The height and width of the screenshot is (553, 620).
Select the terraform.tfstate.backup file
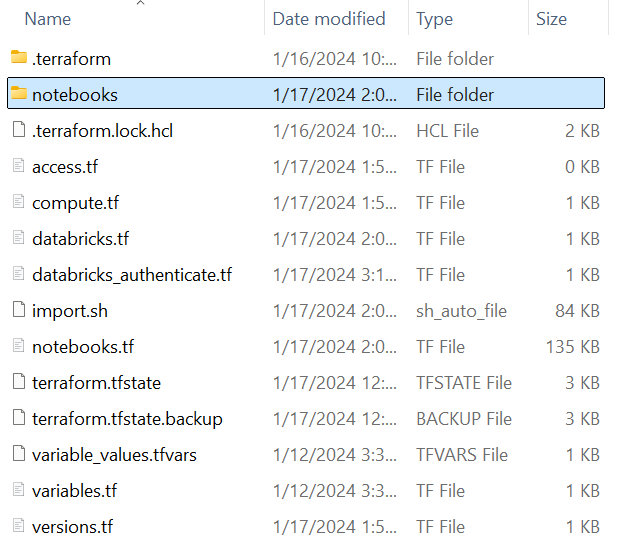click(x=126, y=419)
